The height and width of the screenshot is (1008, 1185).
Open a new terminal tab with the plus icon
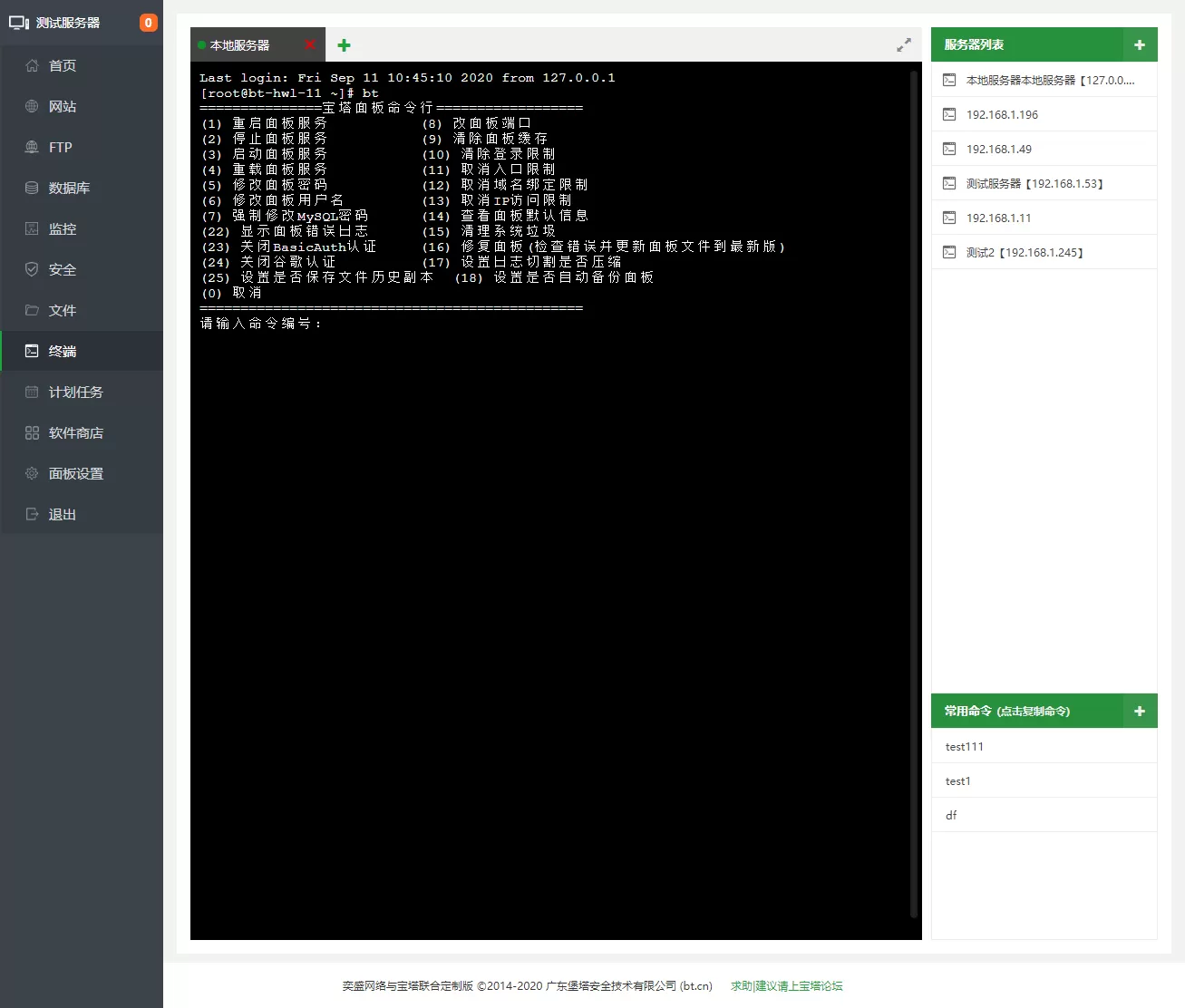tap(344, 44)
